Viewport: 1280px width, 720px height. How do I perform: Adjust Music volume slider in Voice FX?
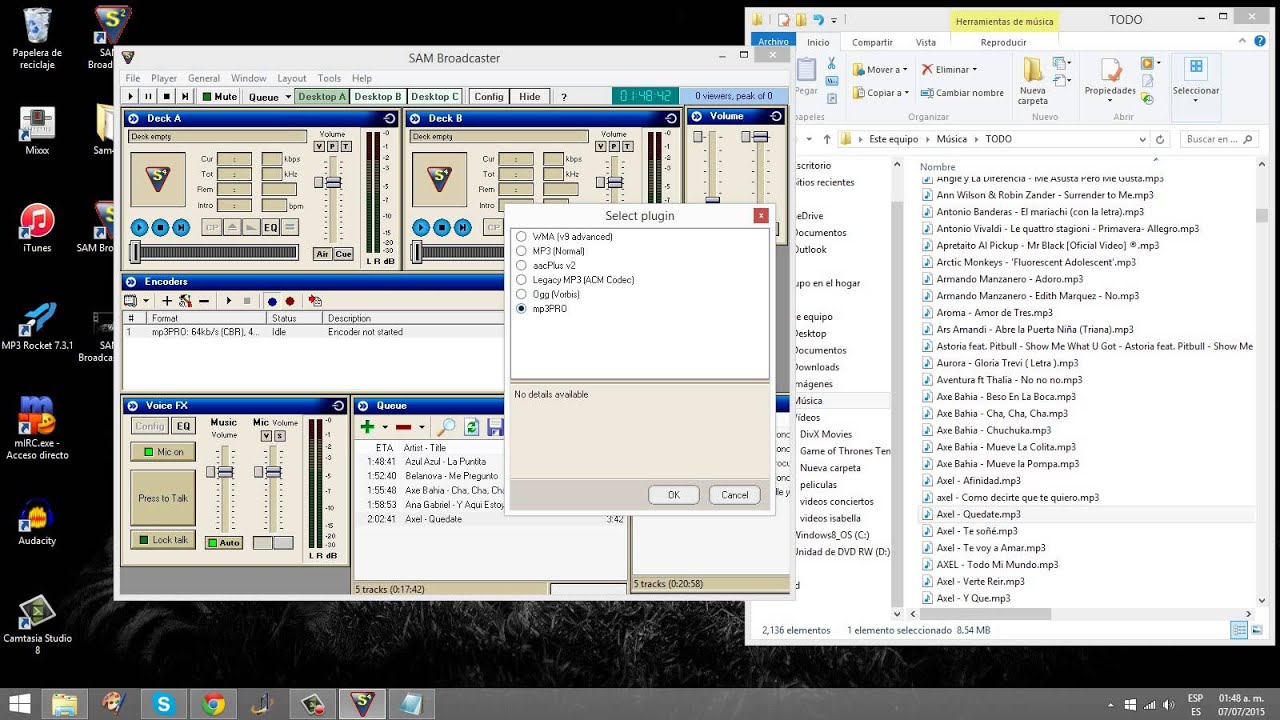coord(224,471)
